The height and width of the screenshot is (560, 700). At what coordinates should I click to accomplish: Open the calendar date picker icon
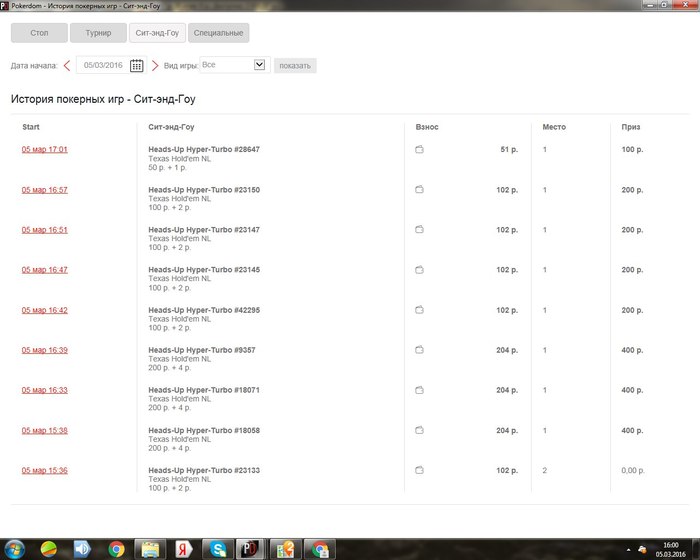coord(136,66)
